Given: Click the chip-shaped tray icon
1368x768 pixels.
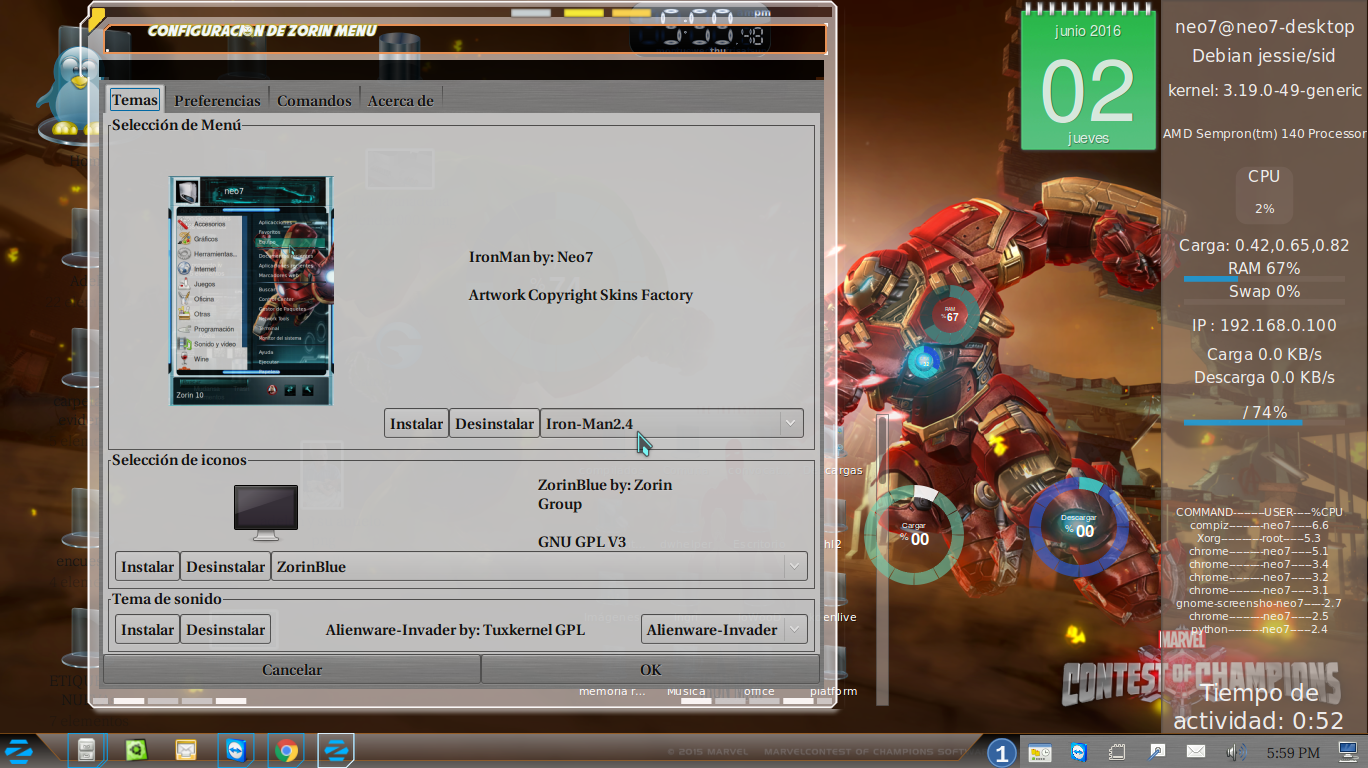Looking at the screenshot, I should coord(1118,752).
